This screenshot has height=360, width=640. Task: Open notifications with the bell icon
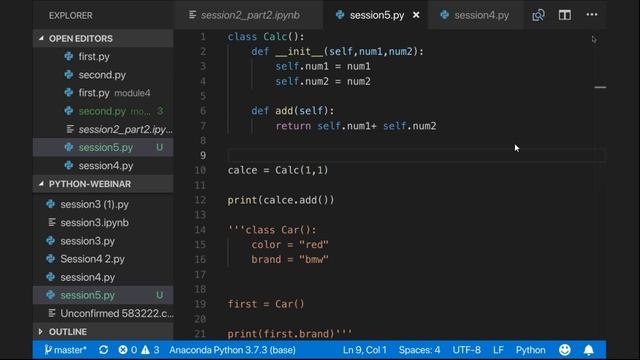coord(589,350)
